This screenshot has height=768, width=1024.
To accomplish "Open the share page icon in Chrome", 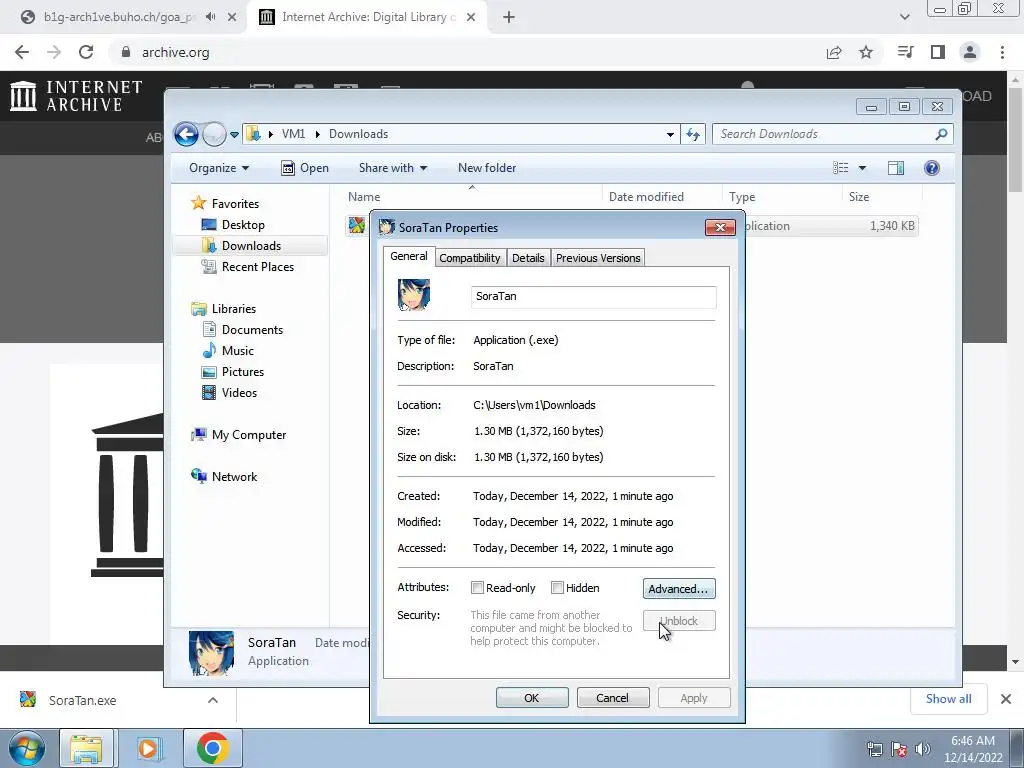I will (x=834, y=52).
